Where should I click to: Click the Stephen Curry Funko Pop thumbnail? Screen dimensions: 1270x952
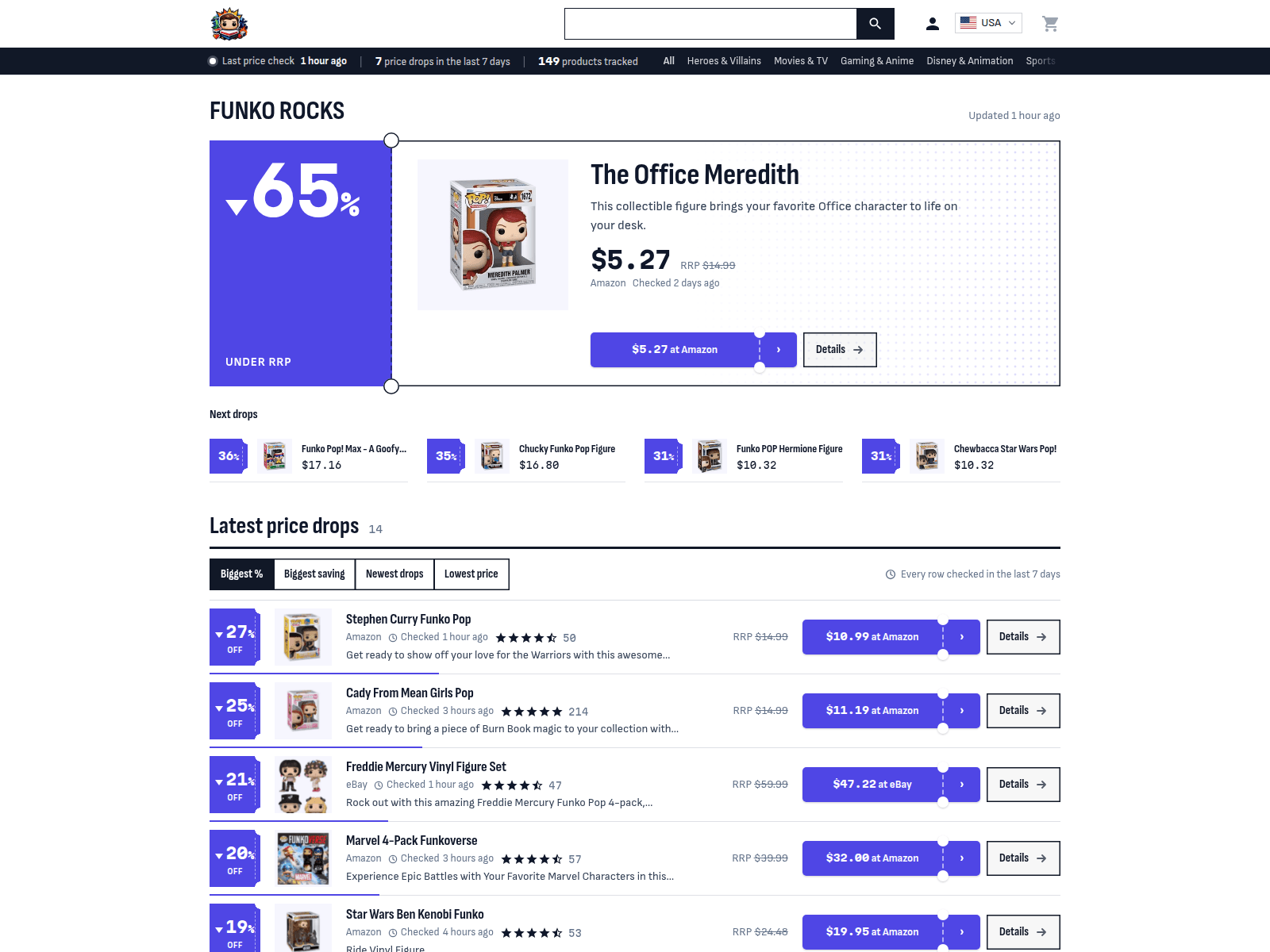pyautogui.click(x=303, y=637)
